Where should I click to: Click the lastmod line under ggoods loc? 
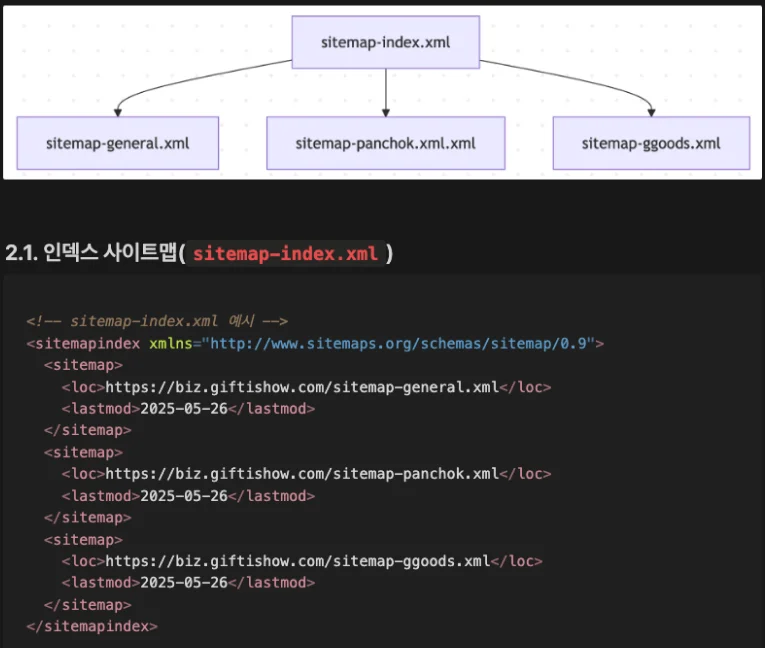(x=188, y=583)
